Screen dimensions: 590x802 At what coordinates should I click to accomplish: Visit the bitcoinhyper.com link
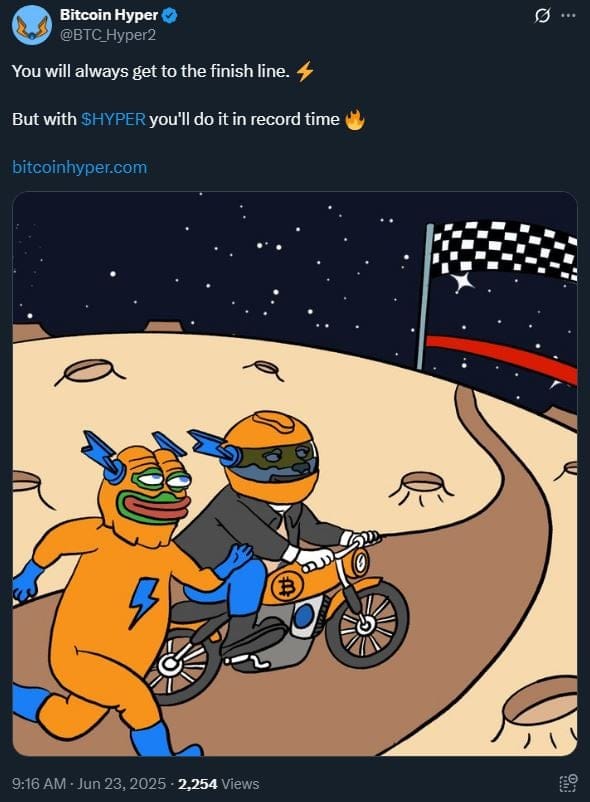(x=79, y=167)
